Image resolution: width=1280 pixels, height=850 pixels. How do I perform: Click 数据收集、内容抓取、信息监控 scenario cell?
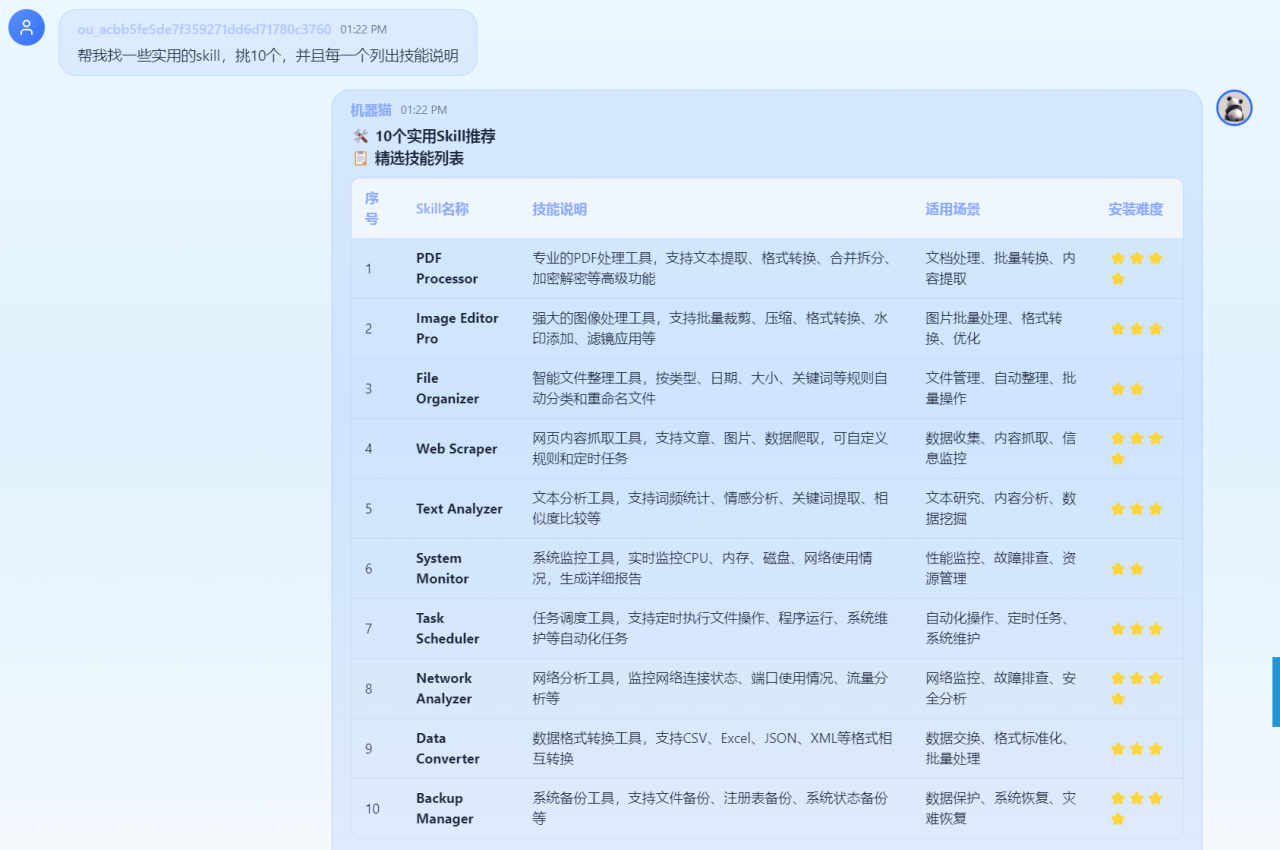[1001, 448]
